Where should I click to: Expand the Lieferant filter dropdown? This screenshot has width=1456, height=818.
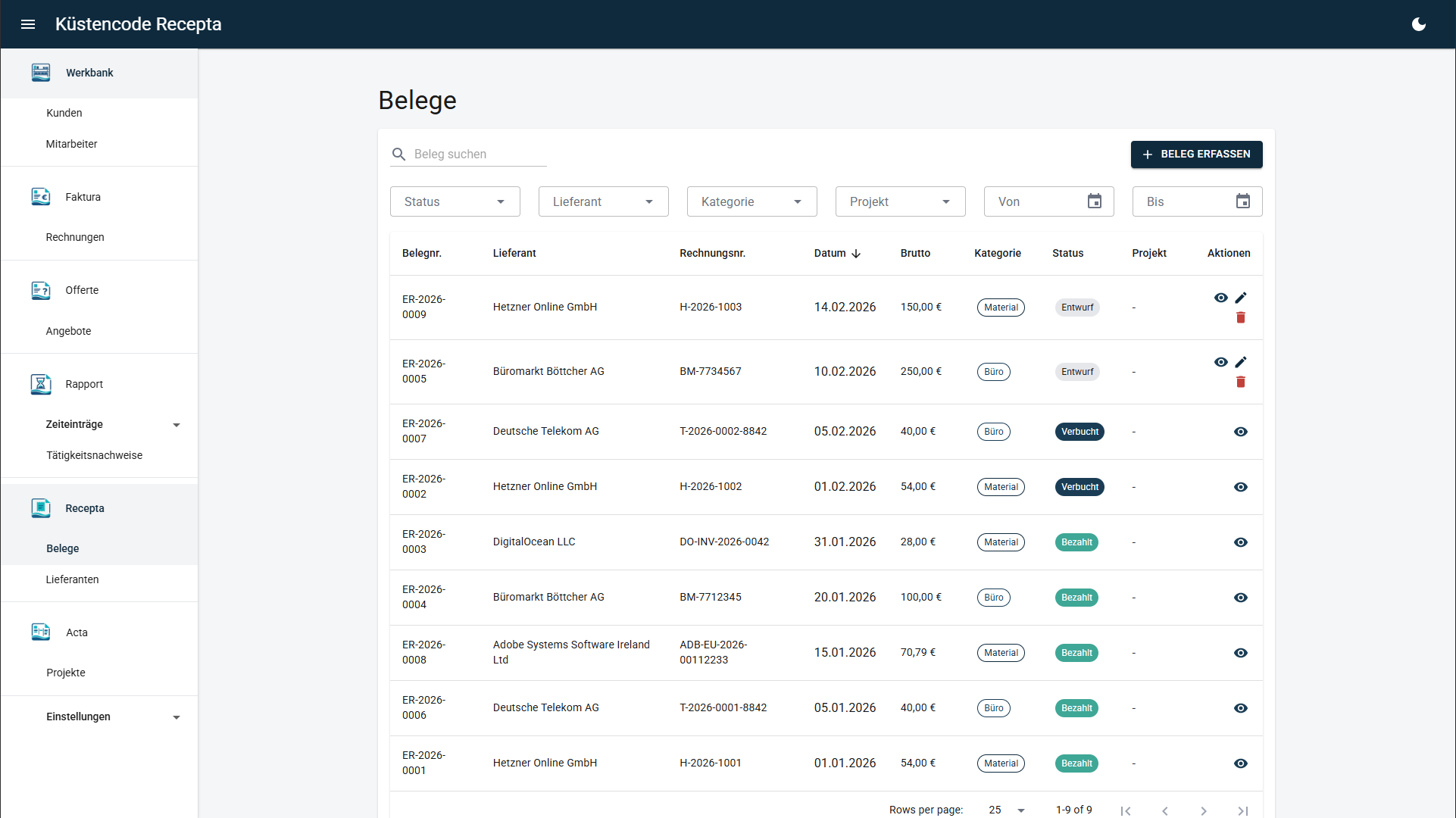(x=603, y=201)
